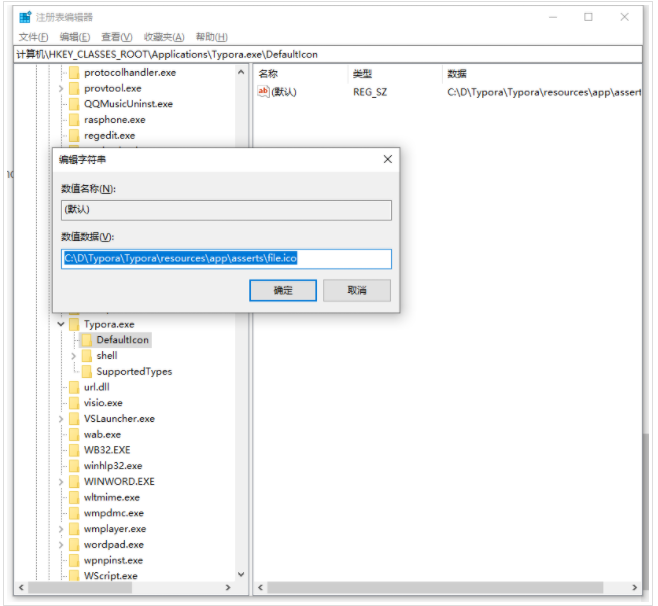Close the 编辑字符串 dialog

[x=388, y=159]
